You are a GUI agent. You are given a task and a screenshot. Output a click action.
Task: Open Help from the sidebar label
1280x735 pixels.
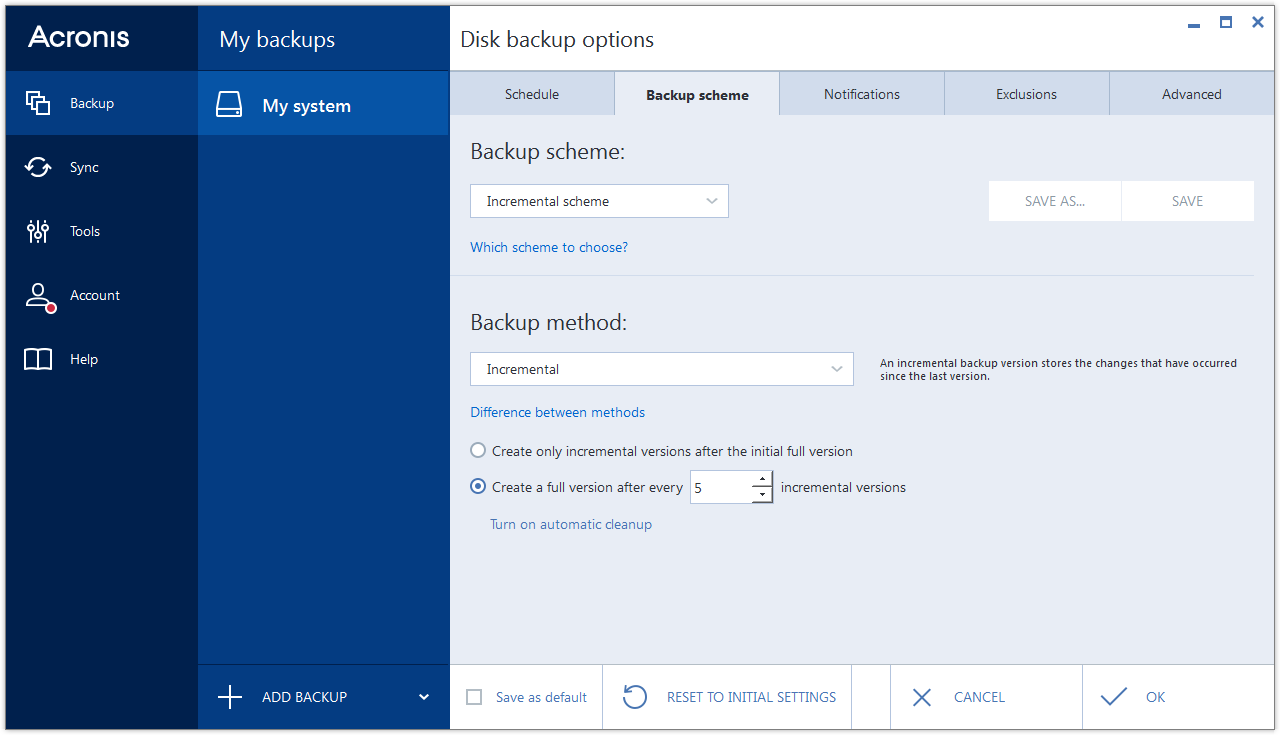pyautogui.click(x=84, y=359)
